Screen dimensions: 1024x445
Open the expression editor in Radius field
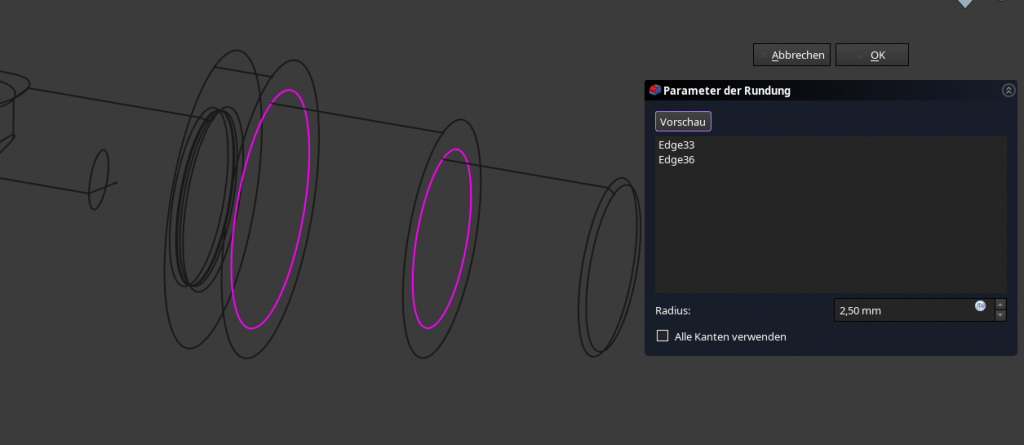click(x=980, y=306)
